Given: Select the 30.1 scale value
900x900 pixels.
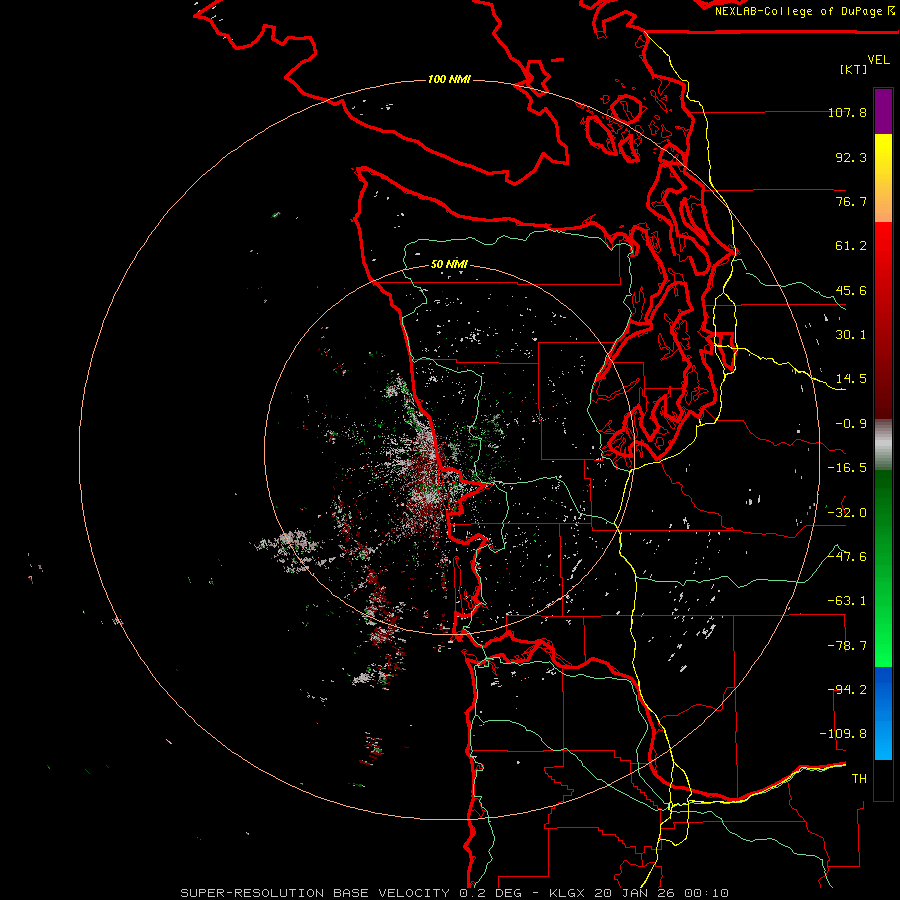Looking at the screenshot, I should coord(851,335).
